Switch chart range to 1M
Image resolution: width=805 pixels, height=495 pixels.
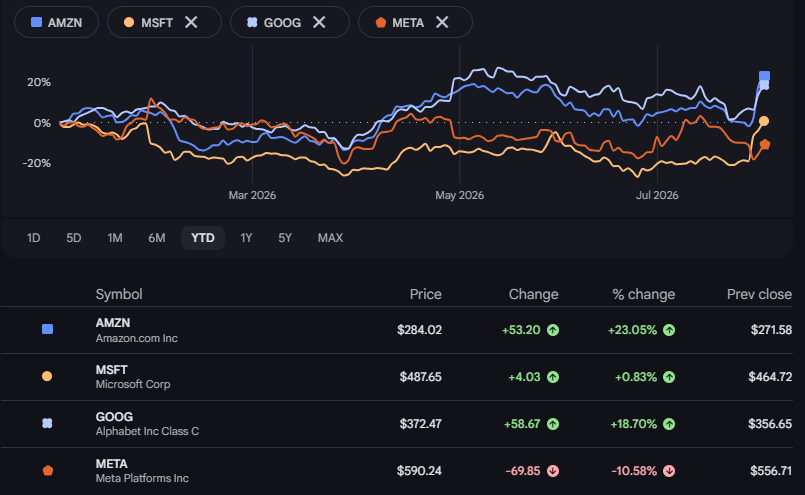coord(114,238)
